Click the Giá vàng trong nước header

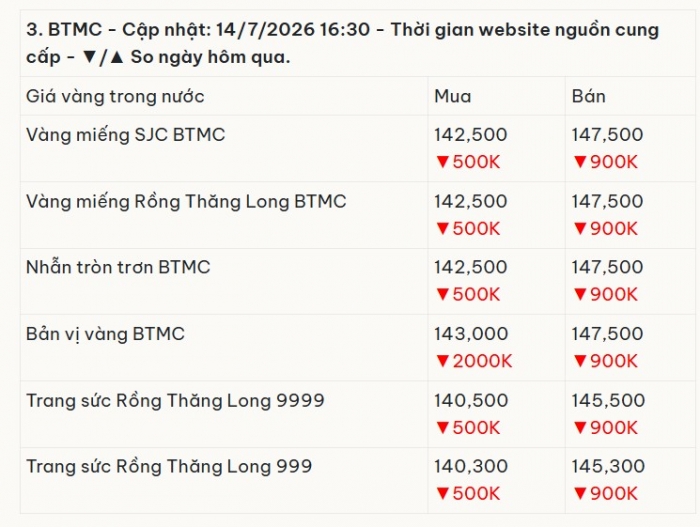[115, 96]
